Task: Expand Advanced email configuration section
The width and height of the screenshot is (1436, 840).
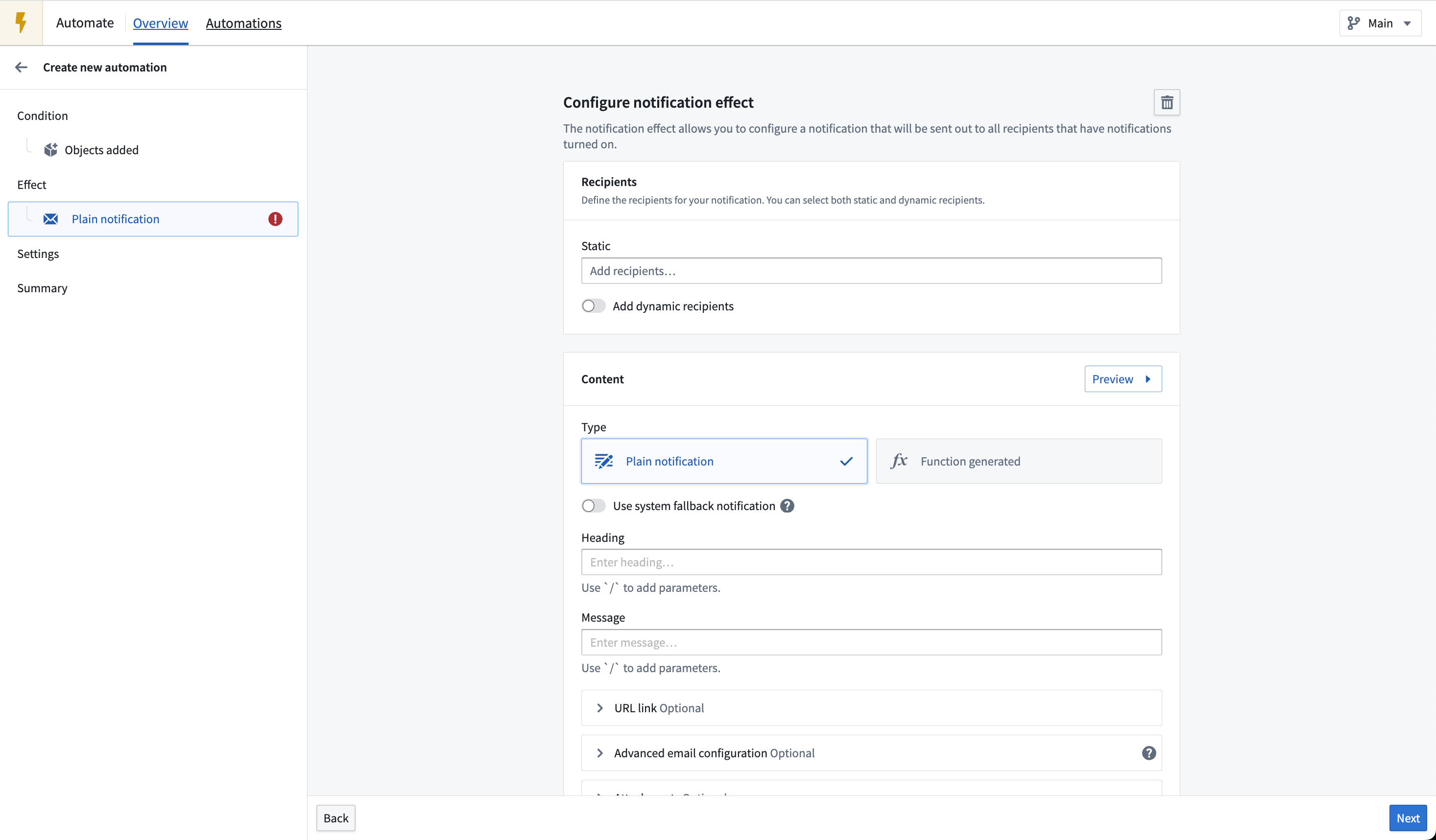Action: coord(871,753)
